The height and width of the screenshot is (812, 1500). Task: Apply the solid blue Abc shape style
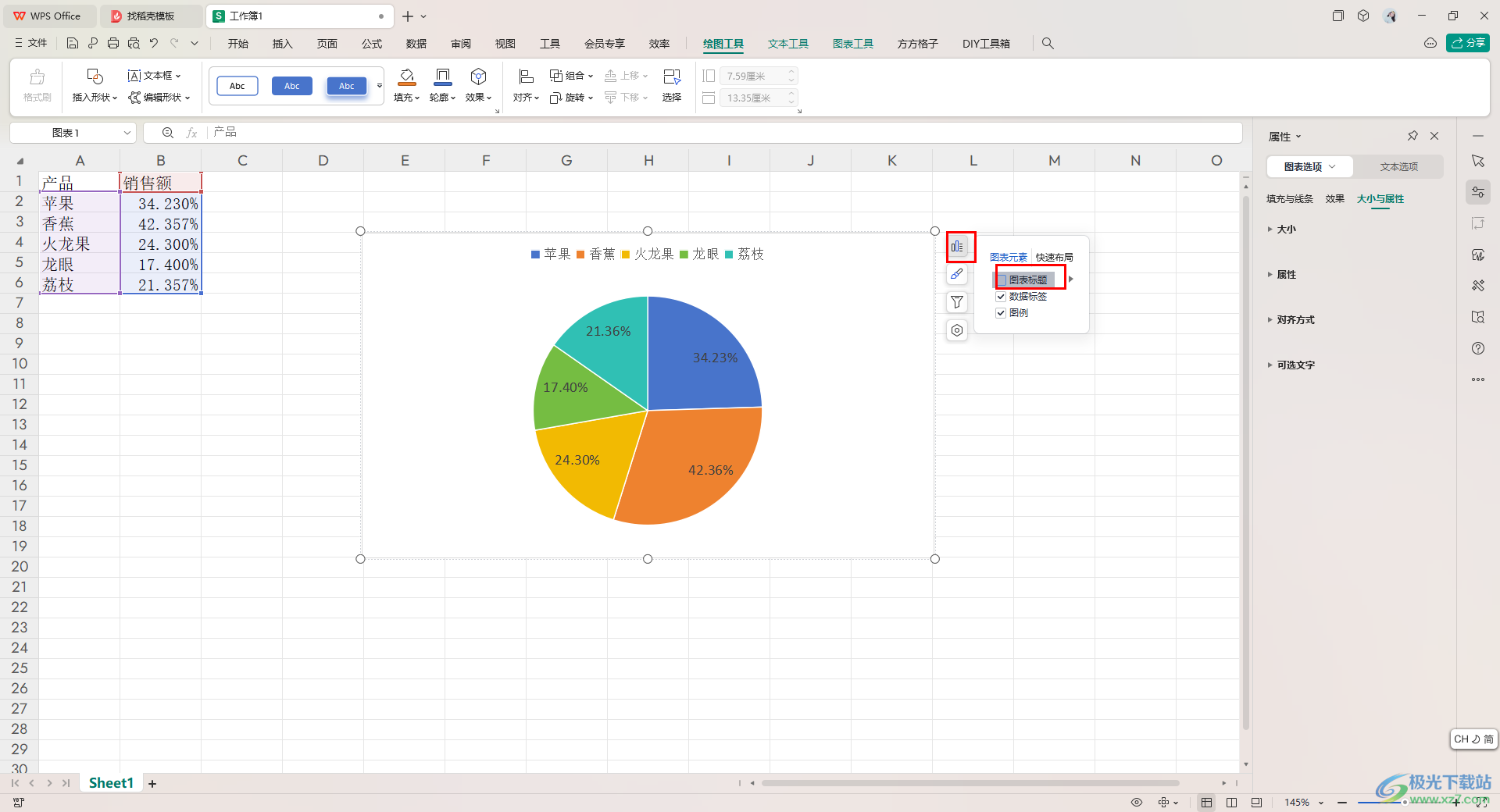(291, 86)
